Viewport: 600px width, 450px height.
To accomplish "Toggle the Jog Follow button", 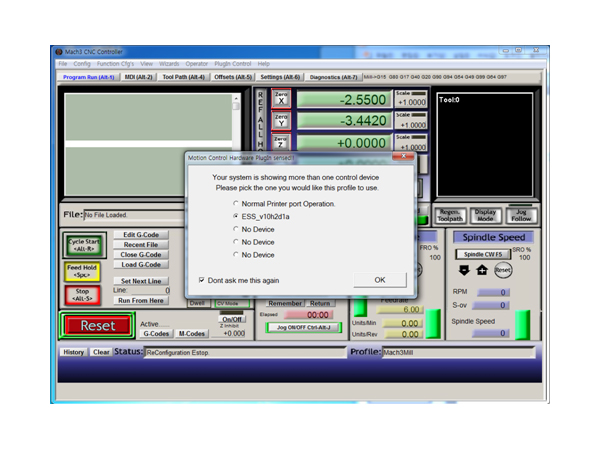I will pyautogui.click(x=521, y=215).
